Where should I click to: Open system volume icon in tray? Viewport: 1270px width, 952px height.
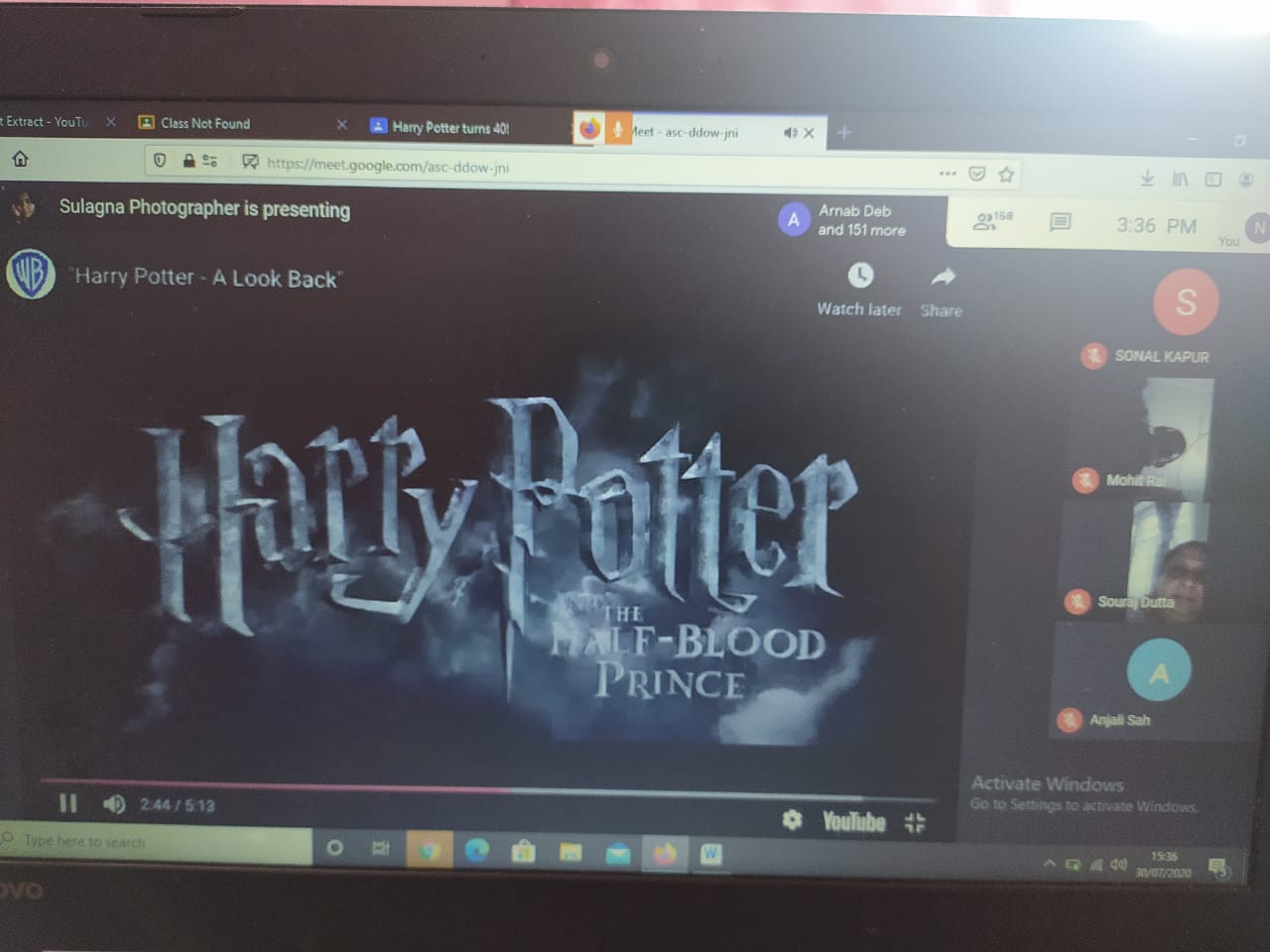[1118, 864]
